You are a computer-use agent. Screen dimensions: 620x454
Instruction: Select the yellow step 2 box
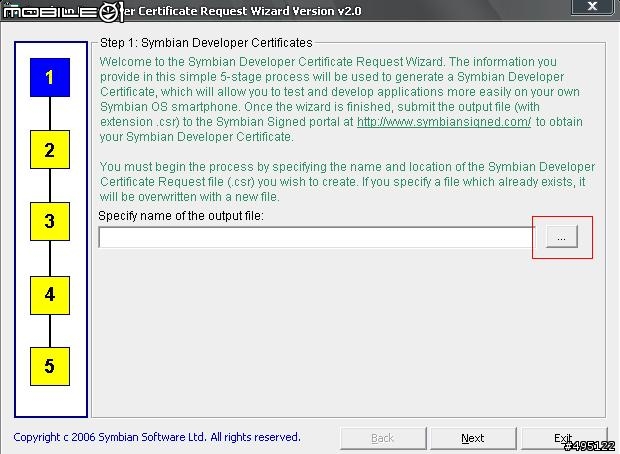tap(50, 150)
